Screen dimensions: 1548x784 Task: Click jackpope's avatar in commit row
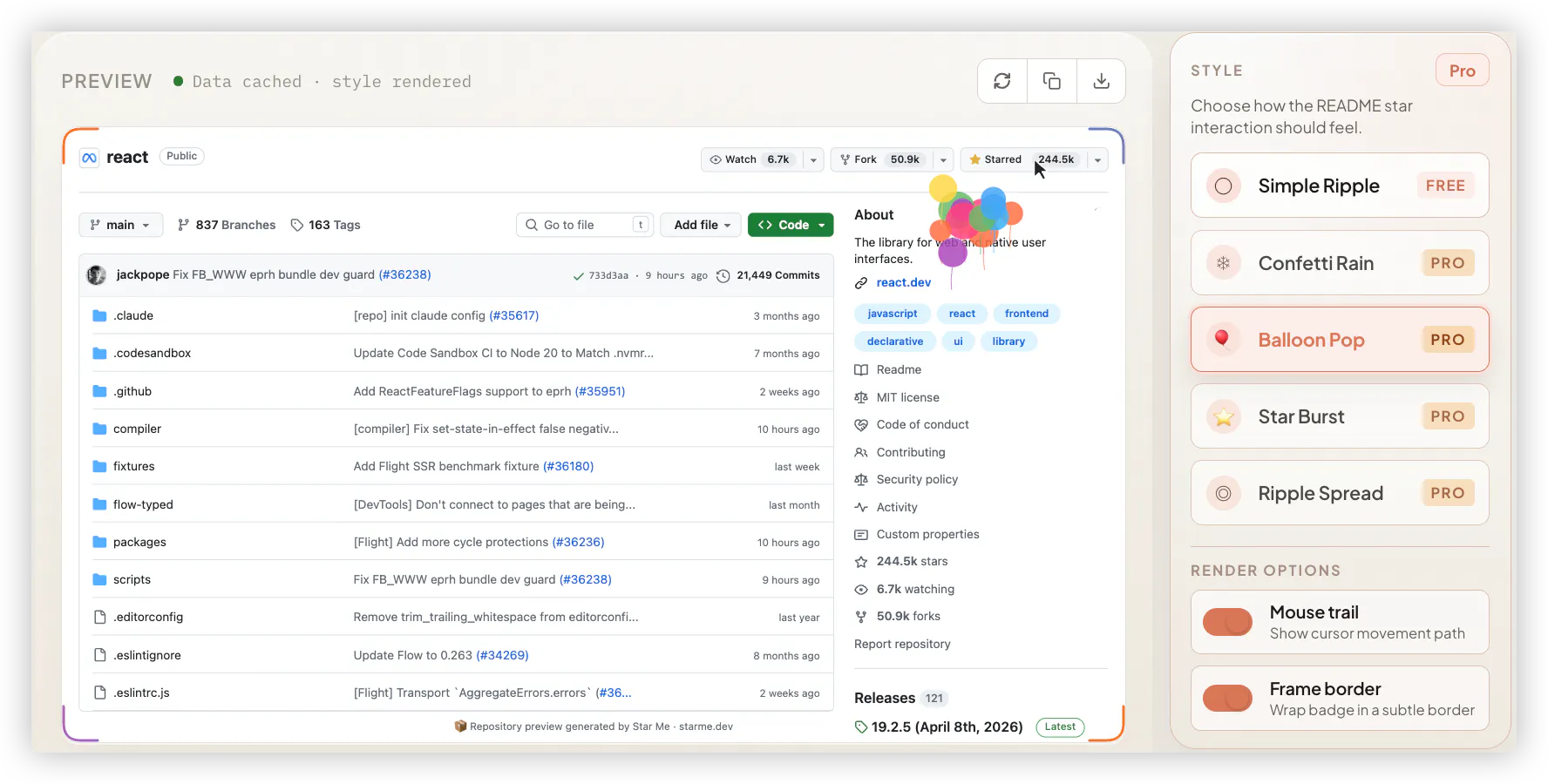(x=97, y=275)
